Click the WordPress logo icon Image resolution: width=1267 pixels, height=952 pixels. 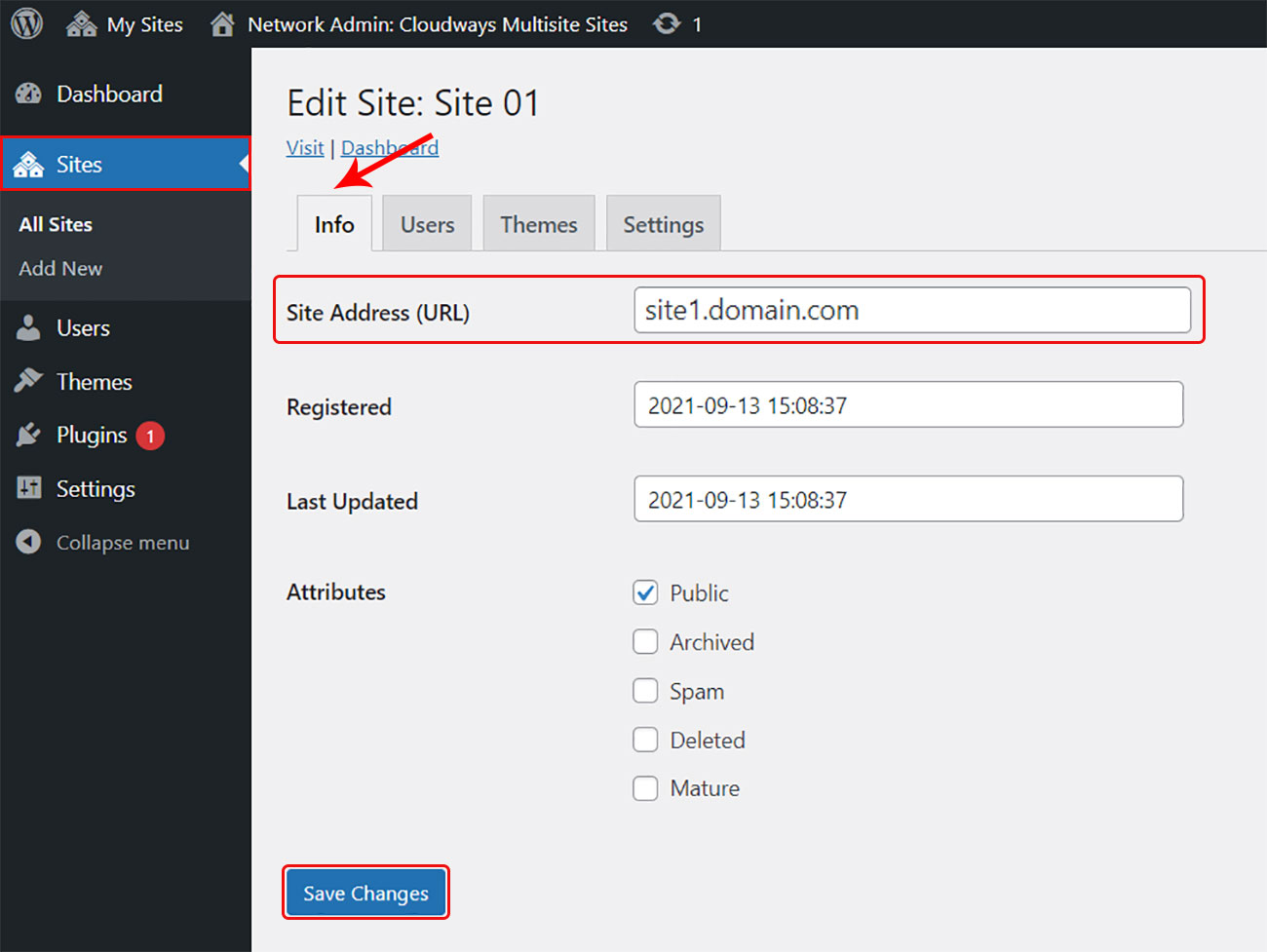26,23
